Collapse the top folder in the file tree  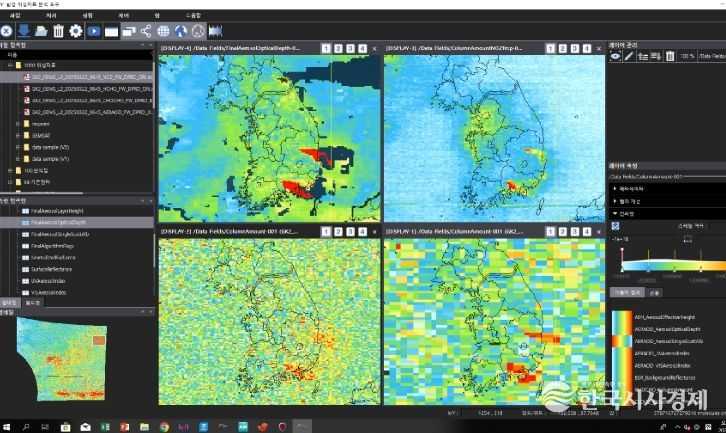coord(7,65)
